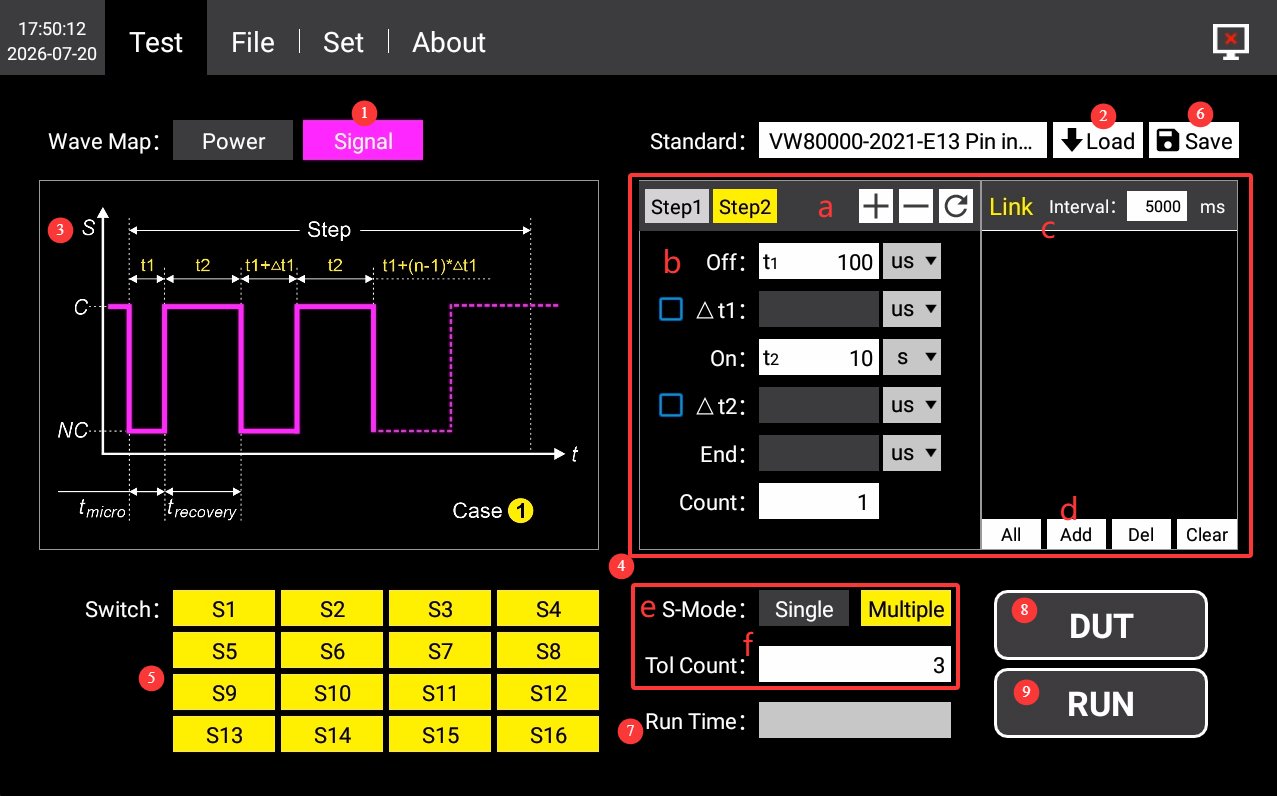Click the Count input field
The width and height of the screenshot is (1277, 796).
[819, 501]
